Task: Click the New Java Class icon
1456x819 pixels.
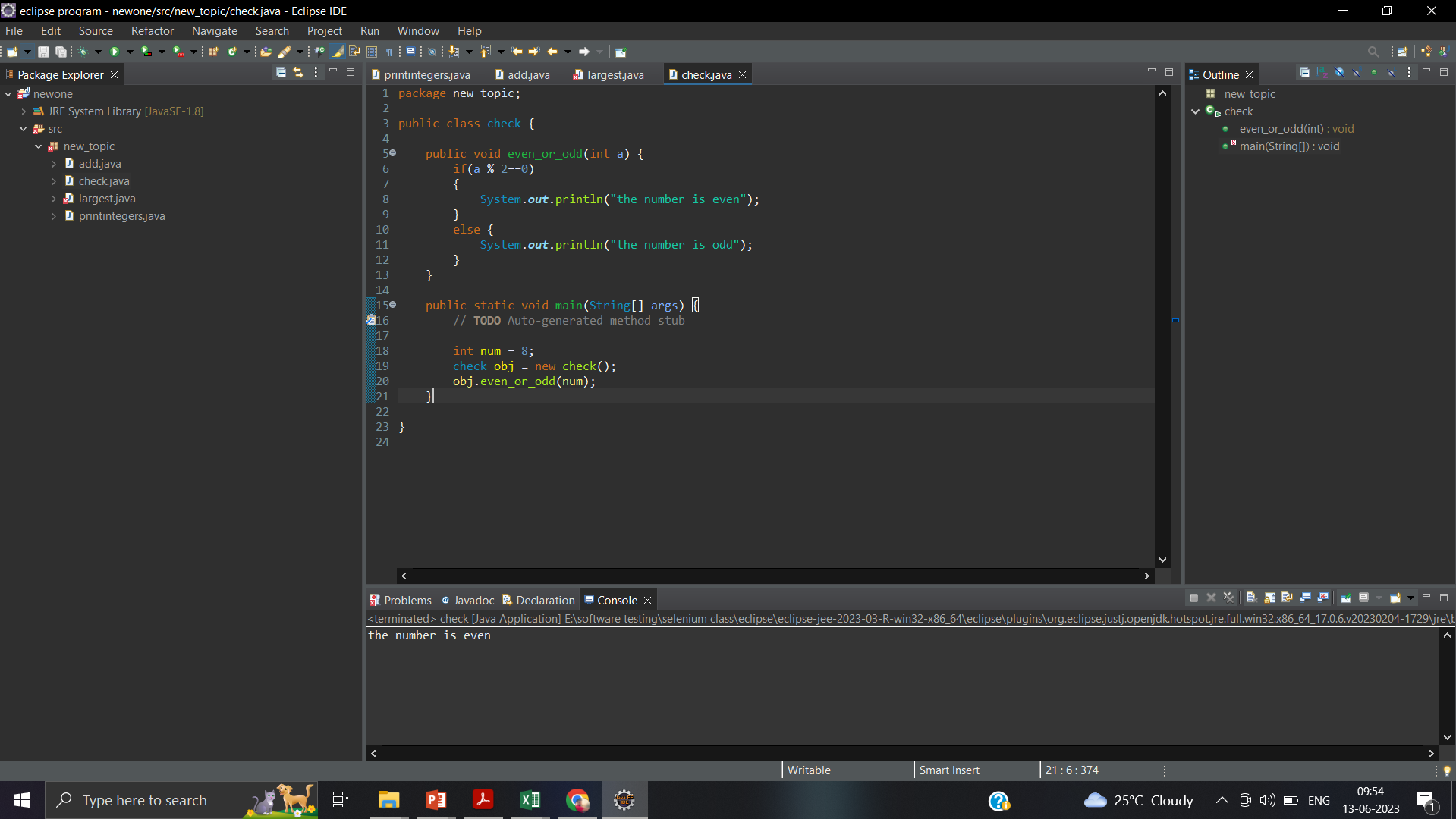Action: tap(233, 52)
